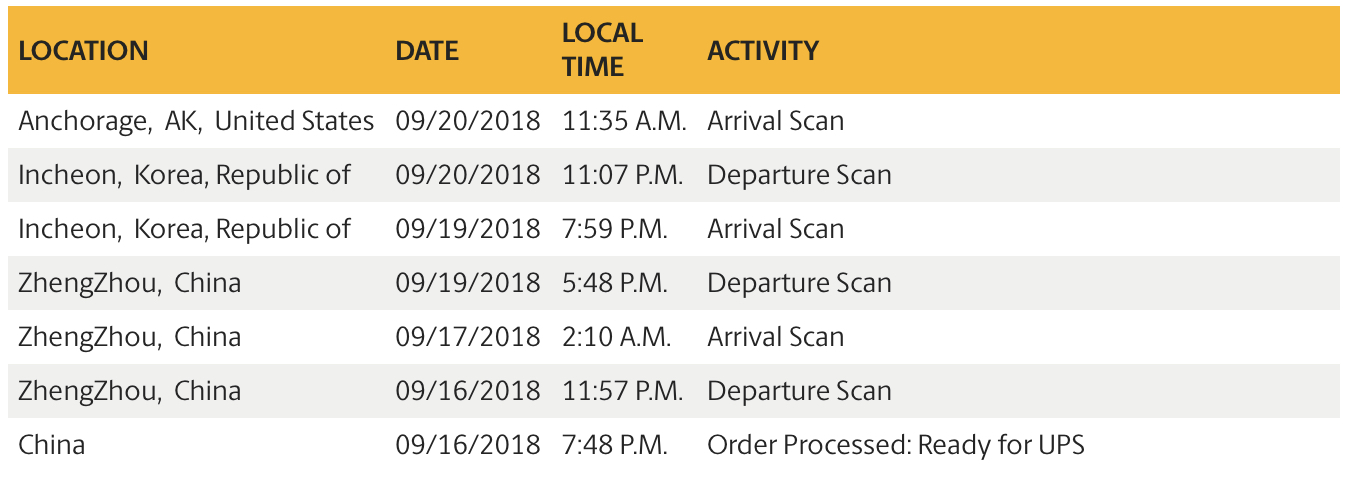This screenshot has height=479, width=1348.
Task: Click the LOCATION column header
Action: (x=83, y=50)
